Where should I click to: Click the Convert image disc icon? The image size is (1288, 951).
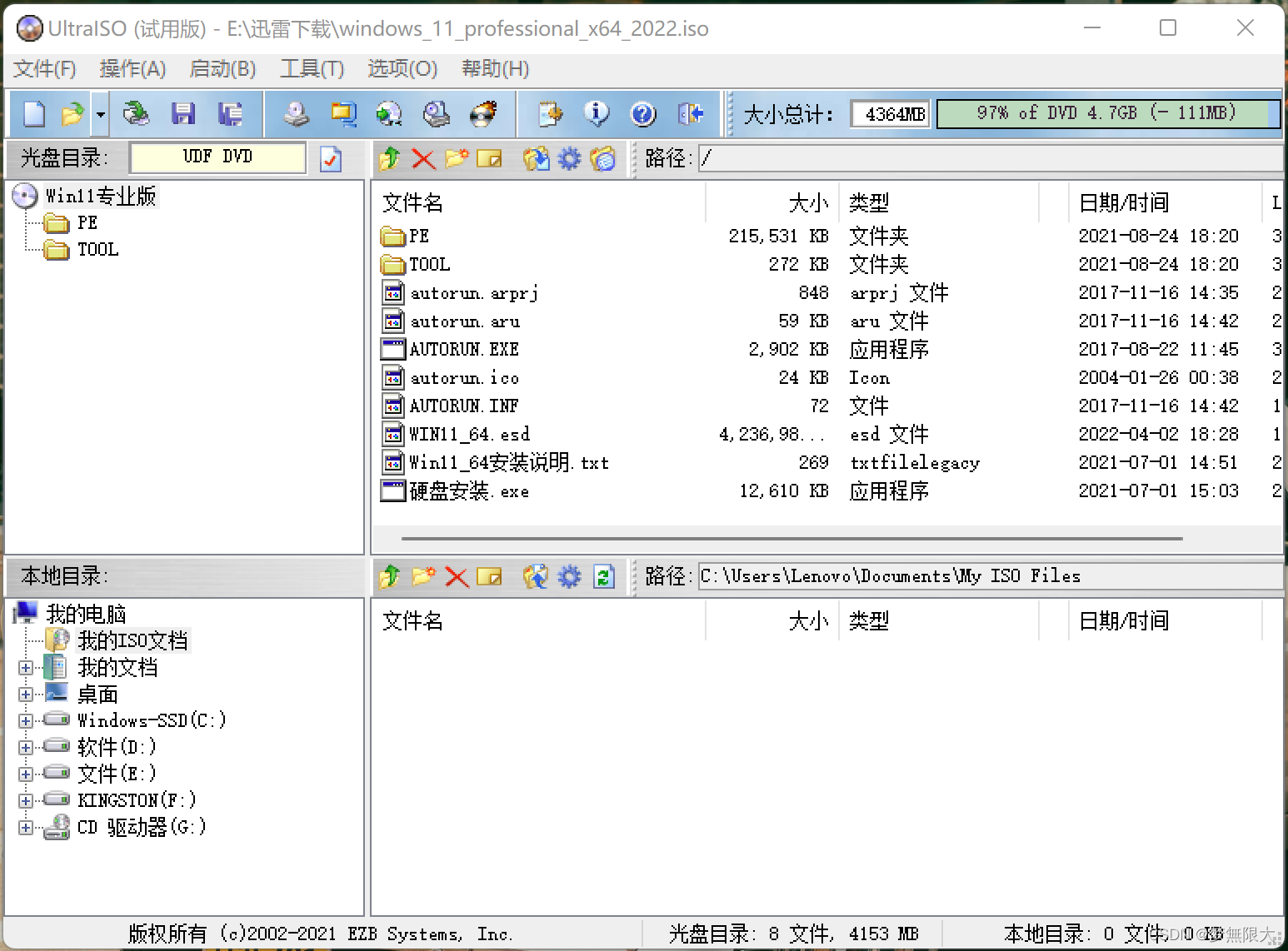(389, 113)
